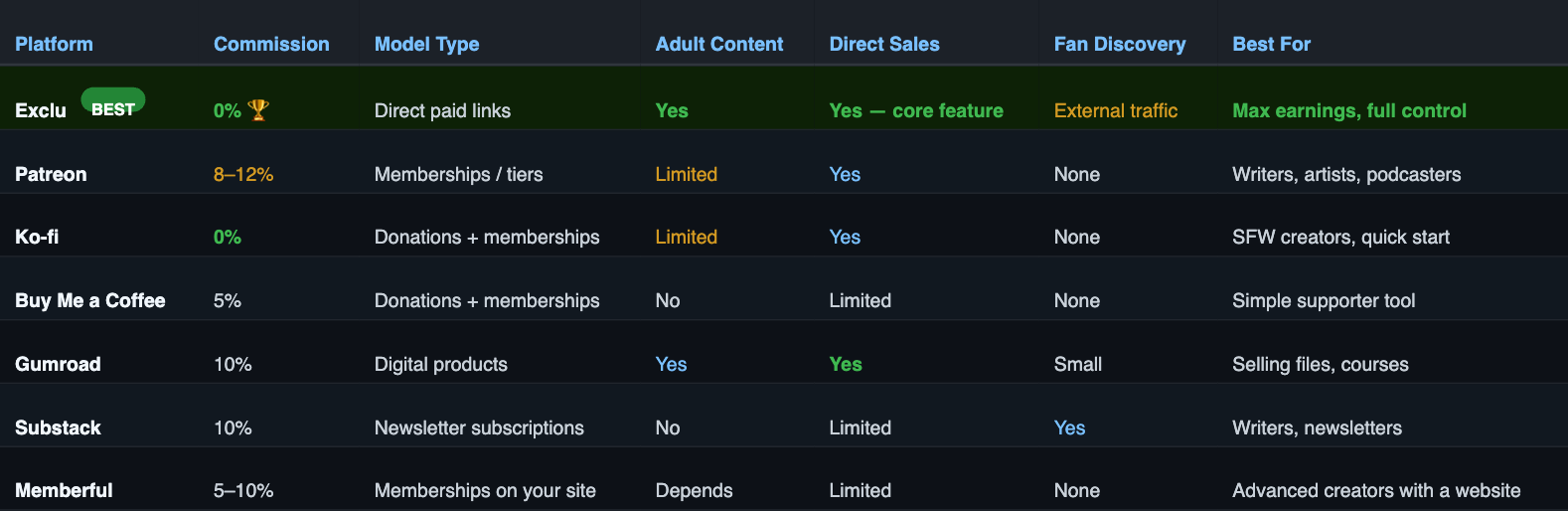Click the 'Yes — core feature' cell
Screen dimensions: 1568x511
point(916,110)
